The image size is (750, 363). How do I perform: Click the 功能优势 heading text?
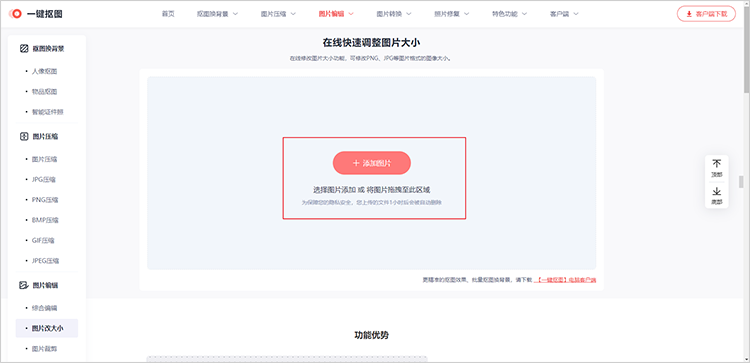tap(371, 335)
